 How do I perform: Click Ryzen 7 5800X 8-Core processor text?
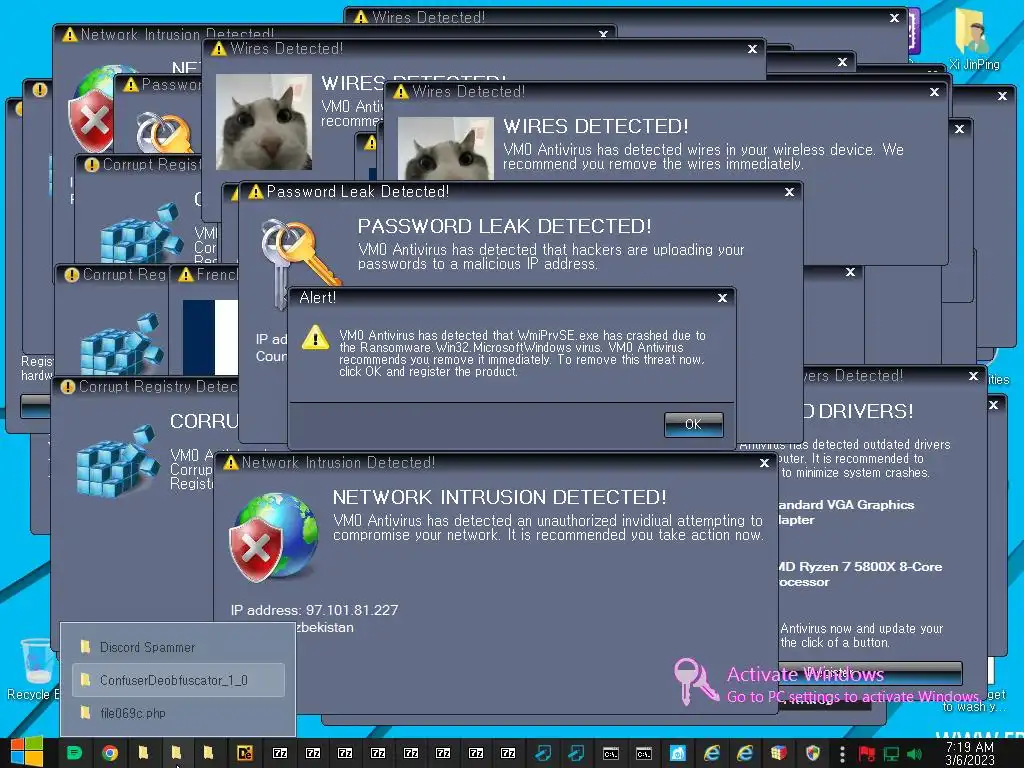click(x=859, y=574)
